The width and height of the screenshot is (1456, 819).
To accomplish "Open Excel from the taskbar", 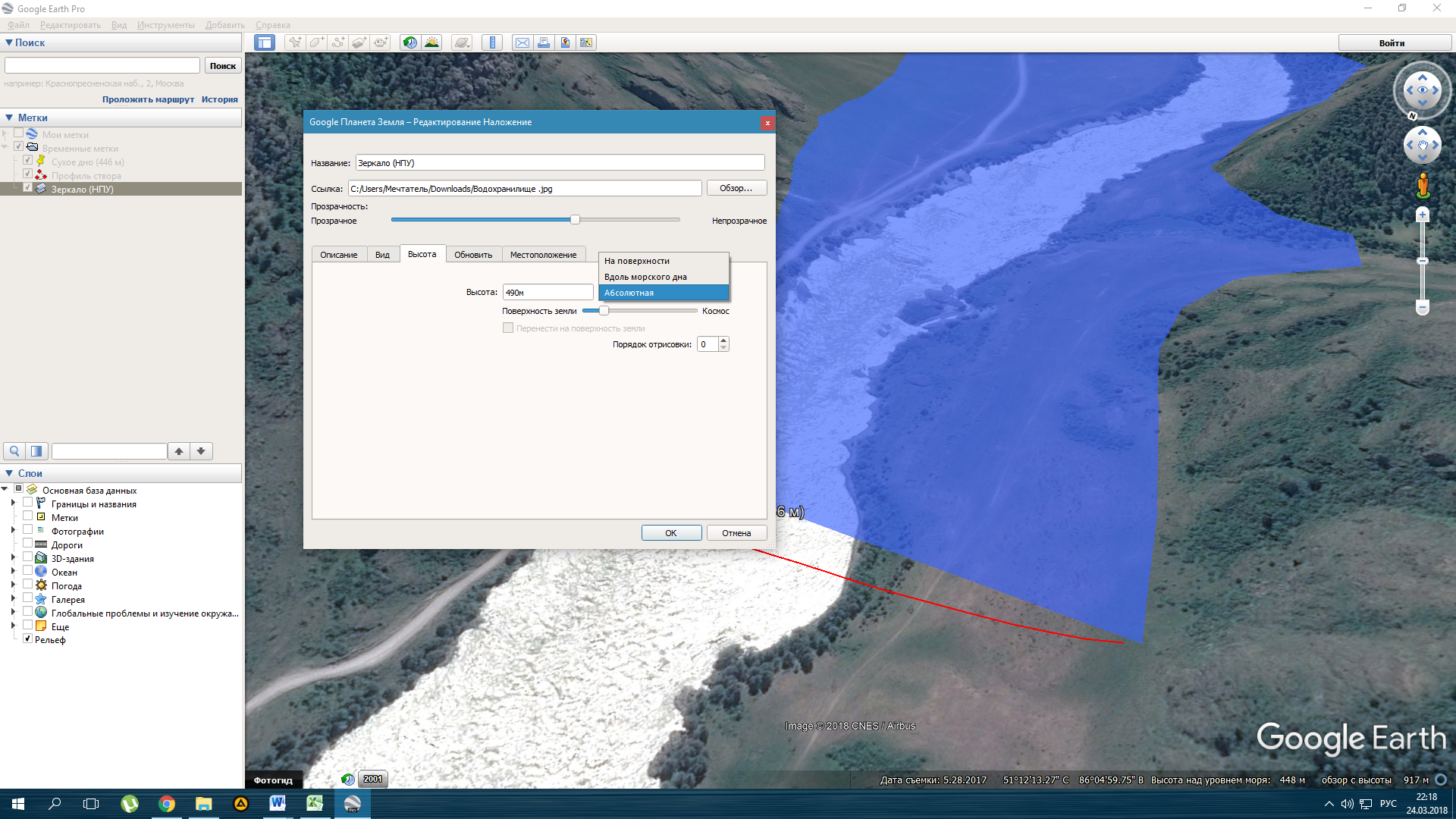I will tap(315, 804).
